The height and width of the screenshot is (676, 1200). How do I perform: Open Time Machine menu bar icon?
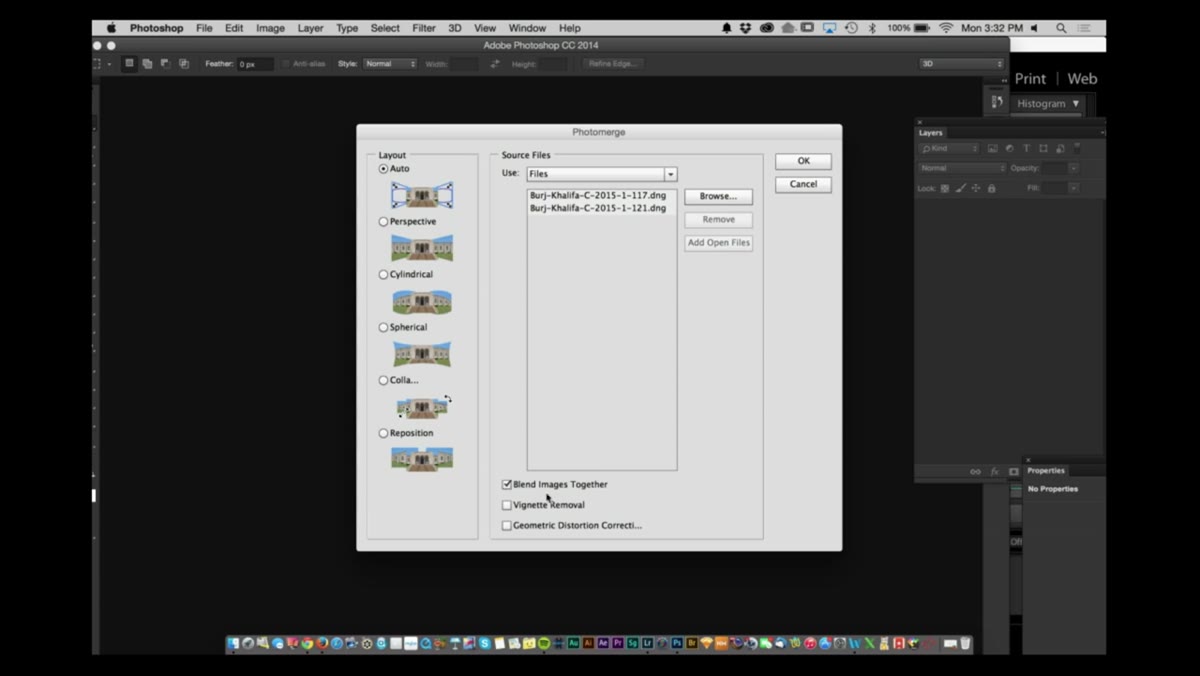(850, 28)
